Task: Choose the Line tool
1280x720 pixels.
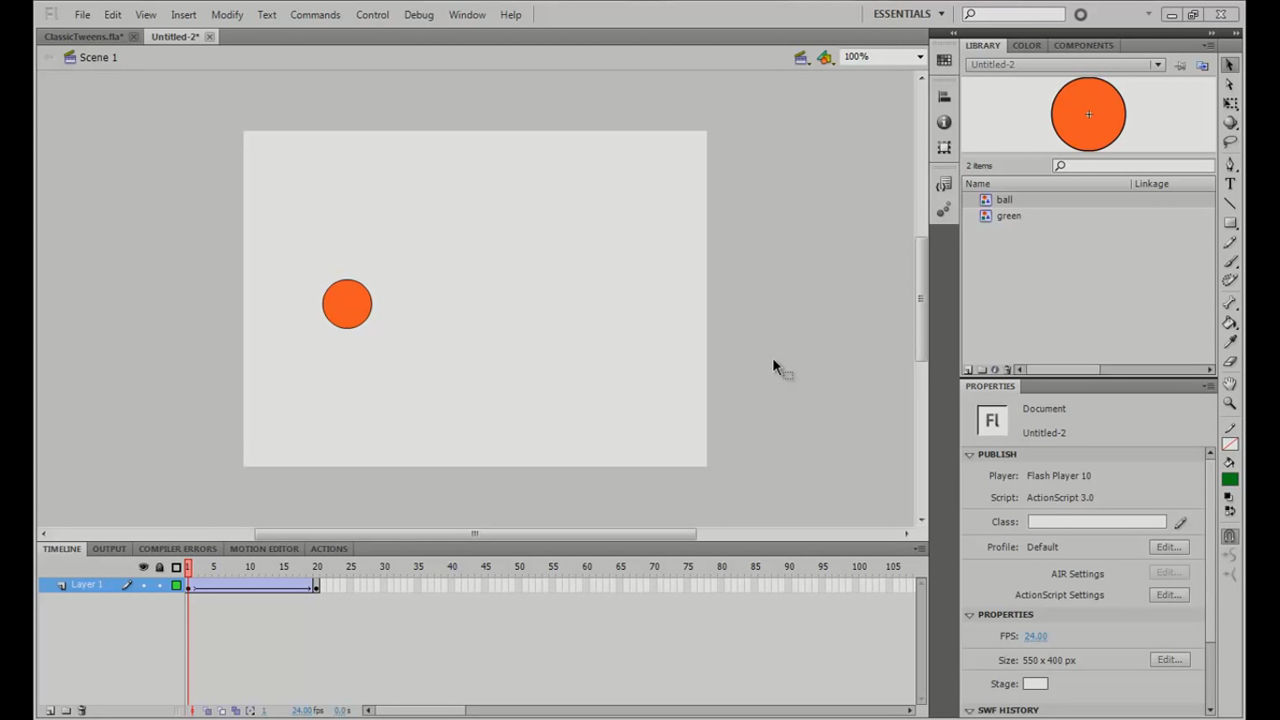Action: point(1230,203)
